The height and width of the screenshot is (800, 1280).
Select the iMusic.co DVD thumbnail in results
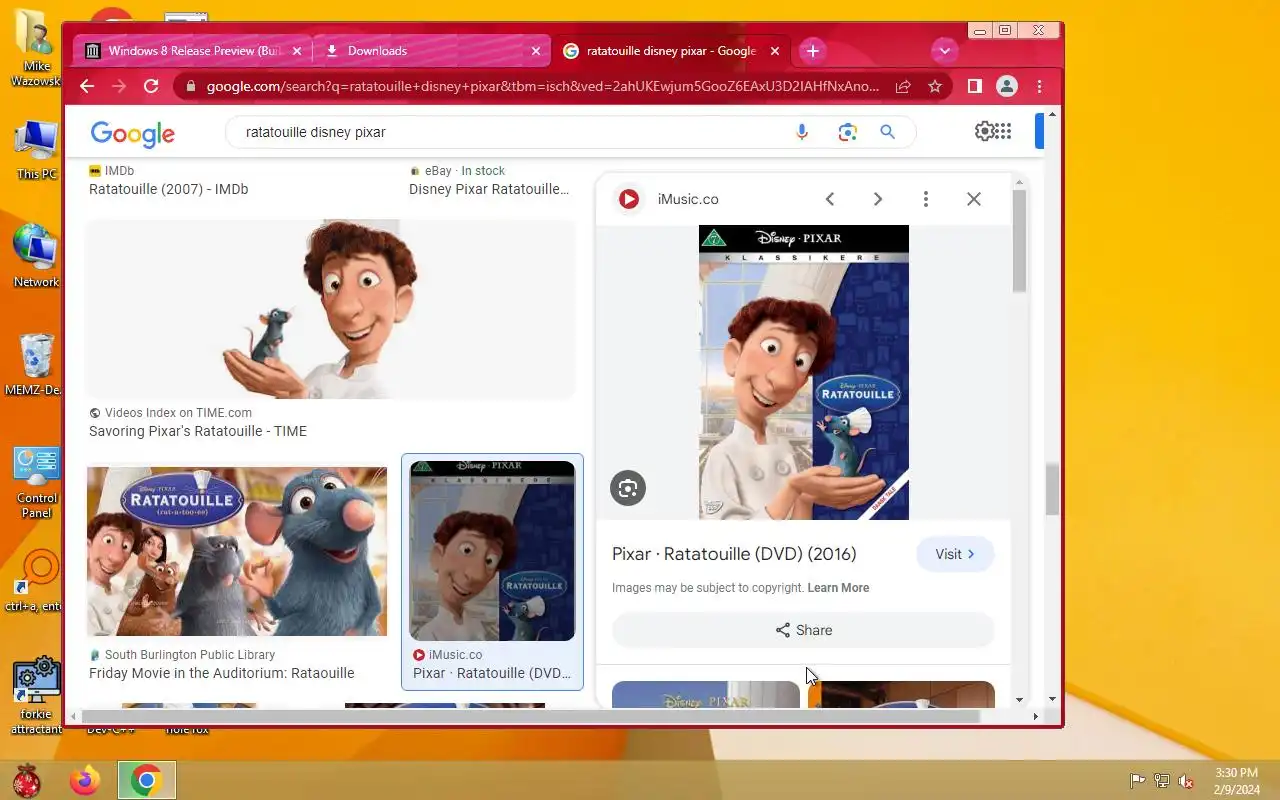pyautogui.click(x=493, y=551)
